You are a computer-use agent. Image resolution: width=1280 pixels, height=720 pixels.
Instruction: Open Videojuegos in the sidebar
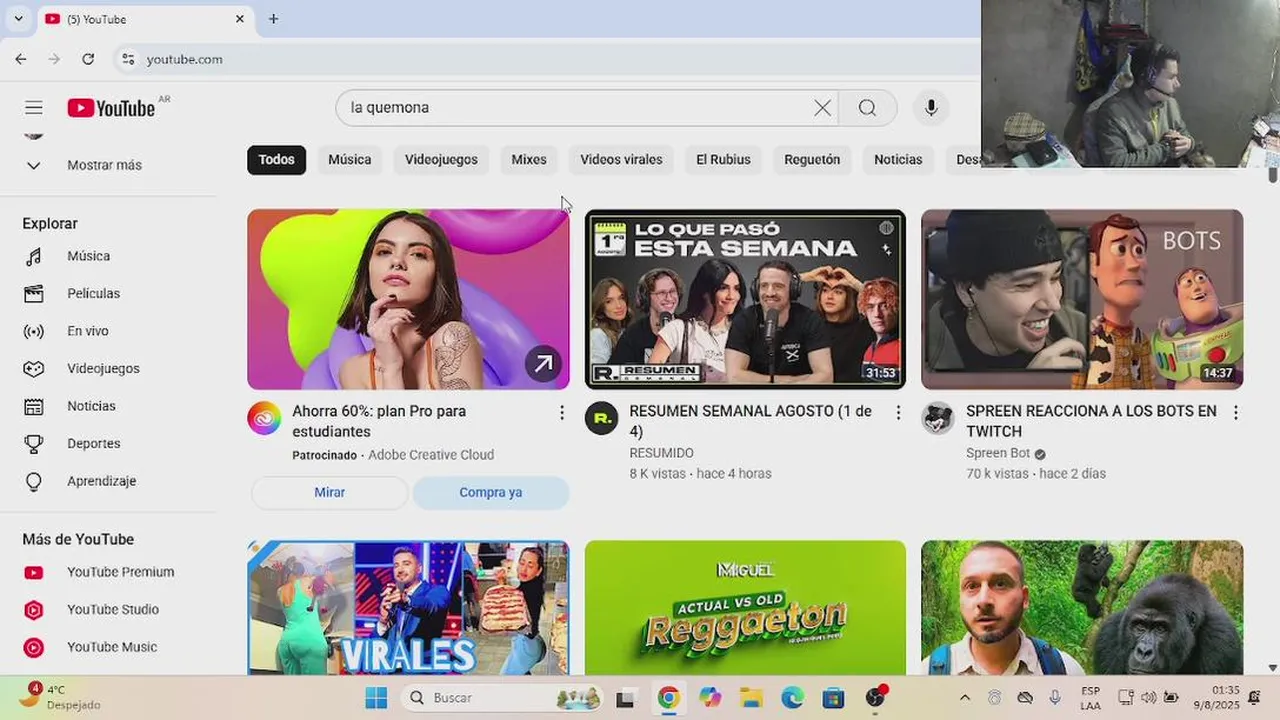tap(103, 368)
